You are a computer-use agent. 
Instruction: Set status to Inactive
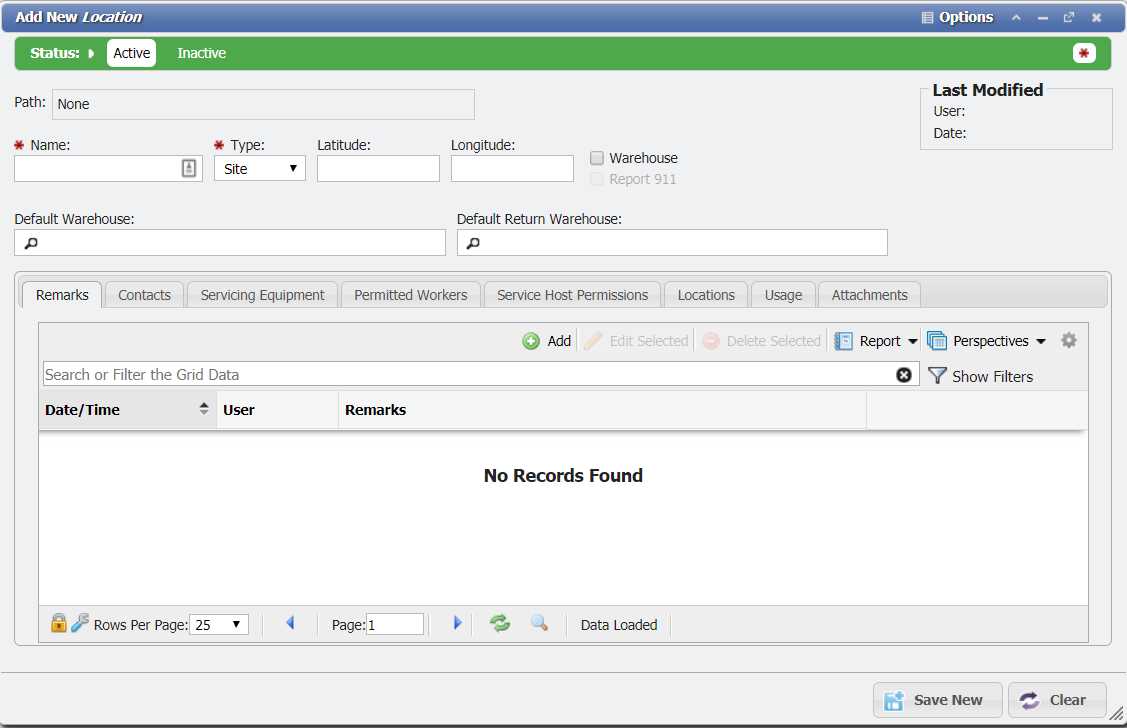pyautogui.click(x=201, y=53)
